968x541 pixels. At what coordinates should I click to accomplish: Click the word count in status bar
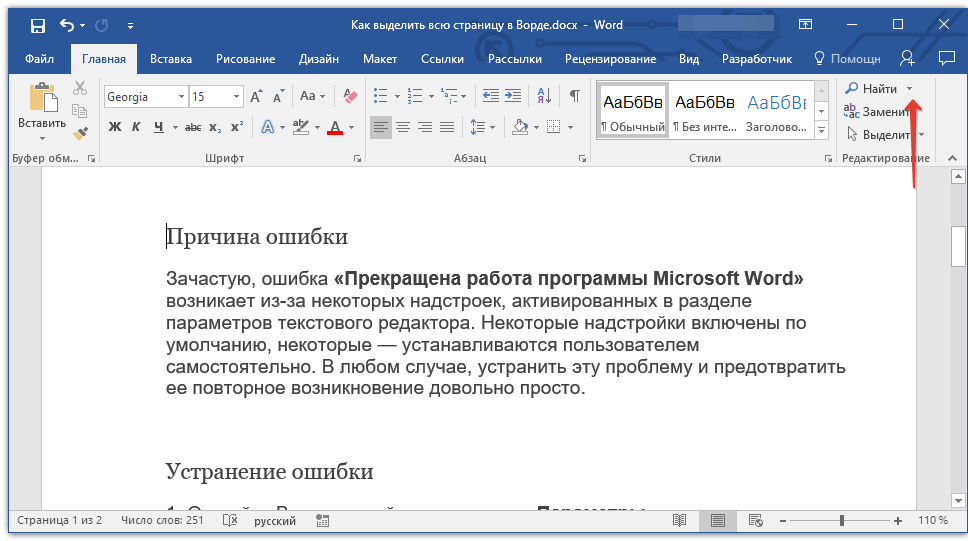click(x=162, y=521)
